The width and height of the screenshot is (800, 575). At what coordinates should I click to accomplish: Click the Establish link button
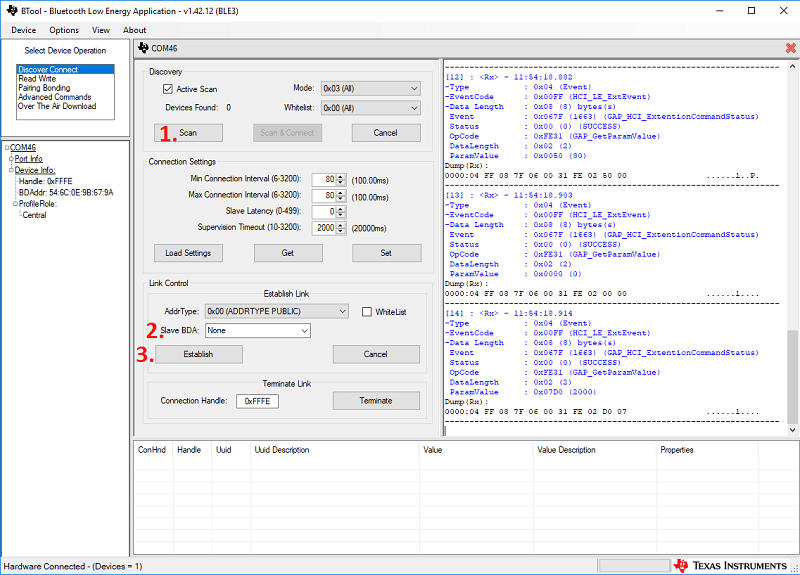[x=198, y=354]
